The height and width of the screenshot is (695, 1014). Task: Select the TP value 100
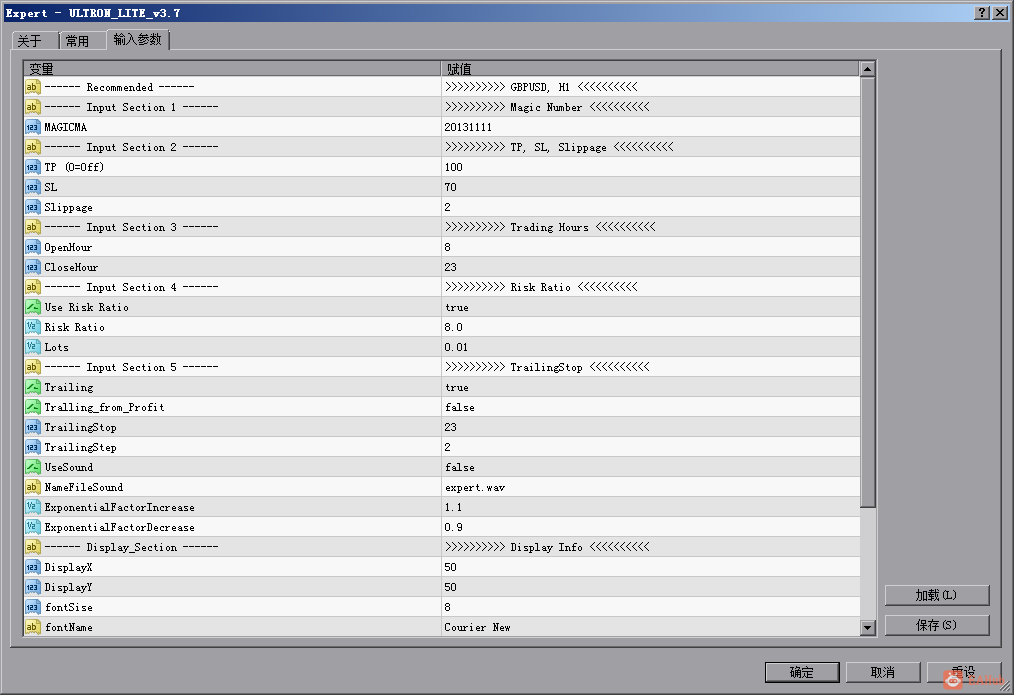453,167
